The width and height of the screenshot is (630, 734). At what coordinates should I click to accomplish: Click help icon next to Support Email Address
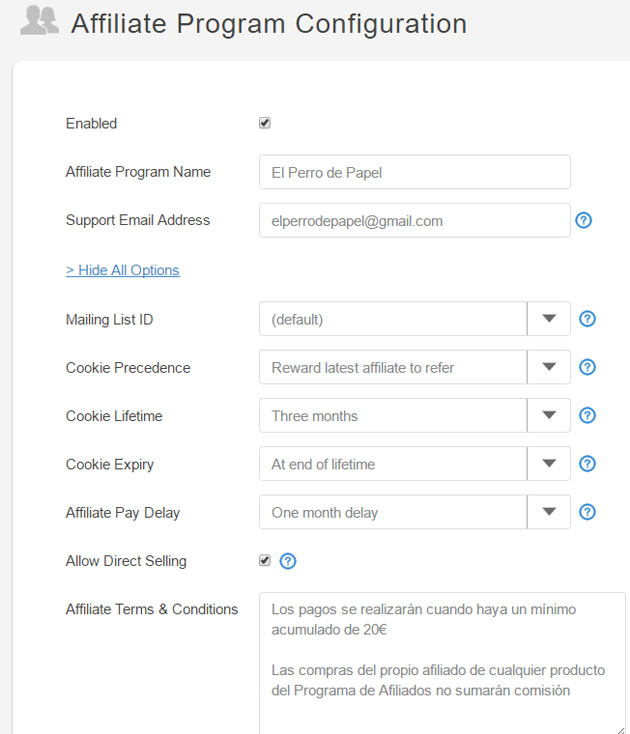584,220
